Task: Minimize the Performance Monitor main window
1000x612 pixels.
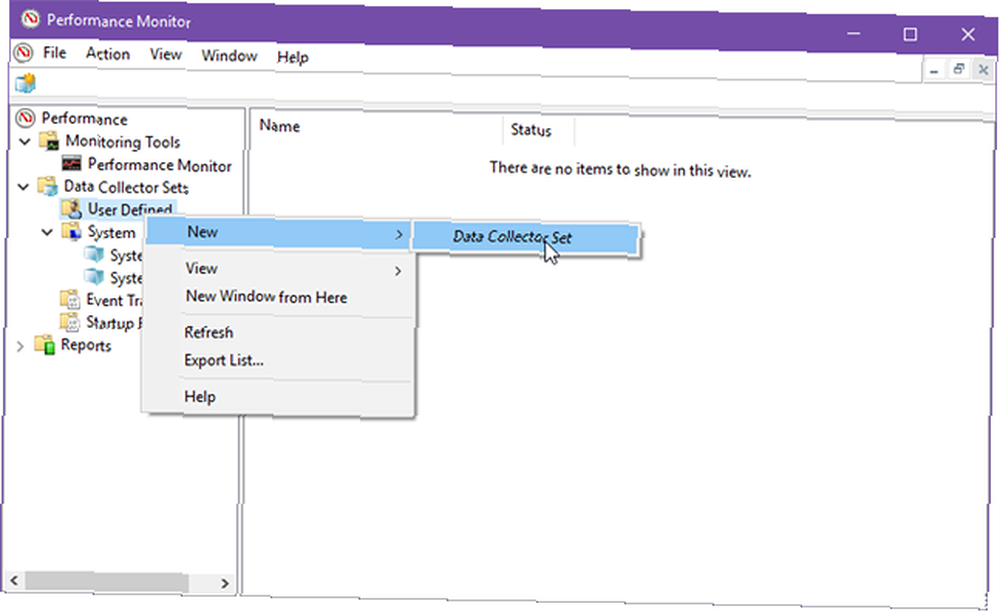Action: (x=853, y=33)
